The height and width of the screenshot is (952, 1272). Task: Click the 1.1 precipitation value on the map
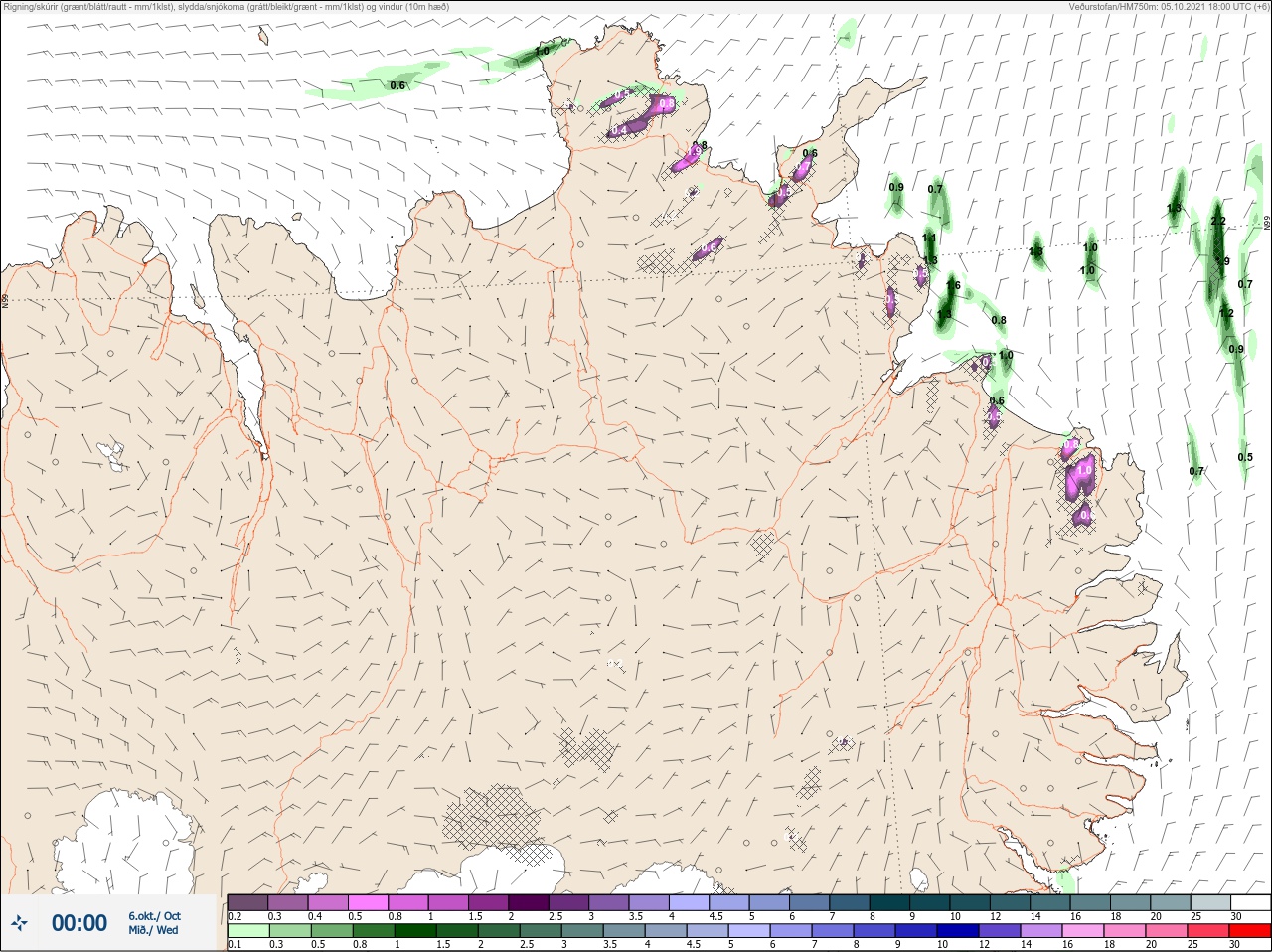[x=929, y=238]
